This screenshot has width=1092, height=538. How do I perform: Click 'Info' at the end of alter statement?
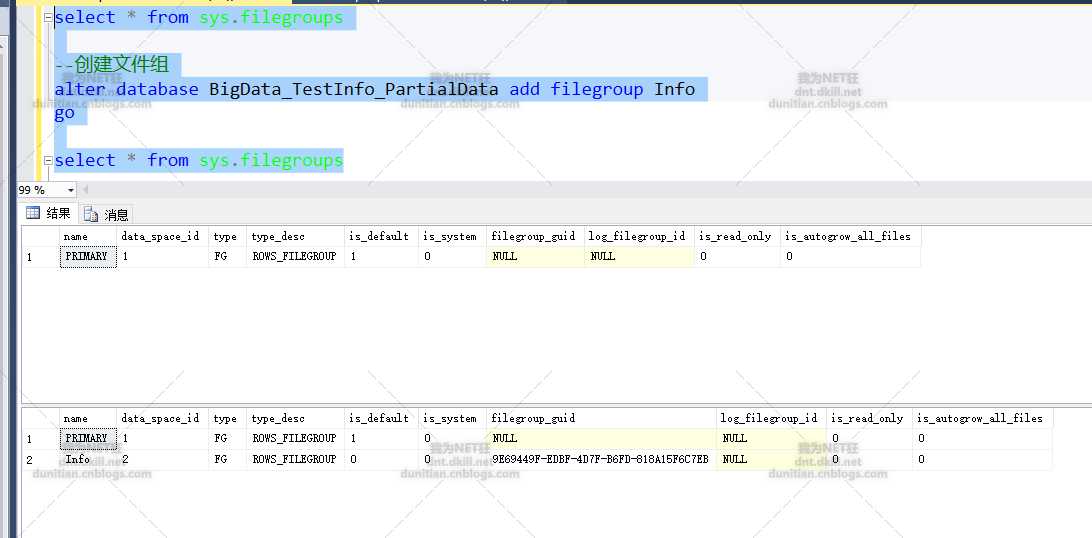pyautogui.click(x=674, y=89)
